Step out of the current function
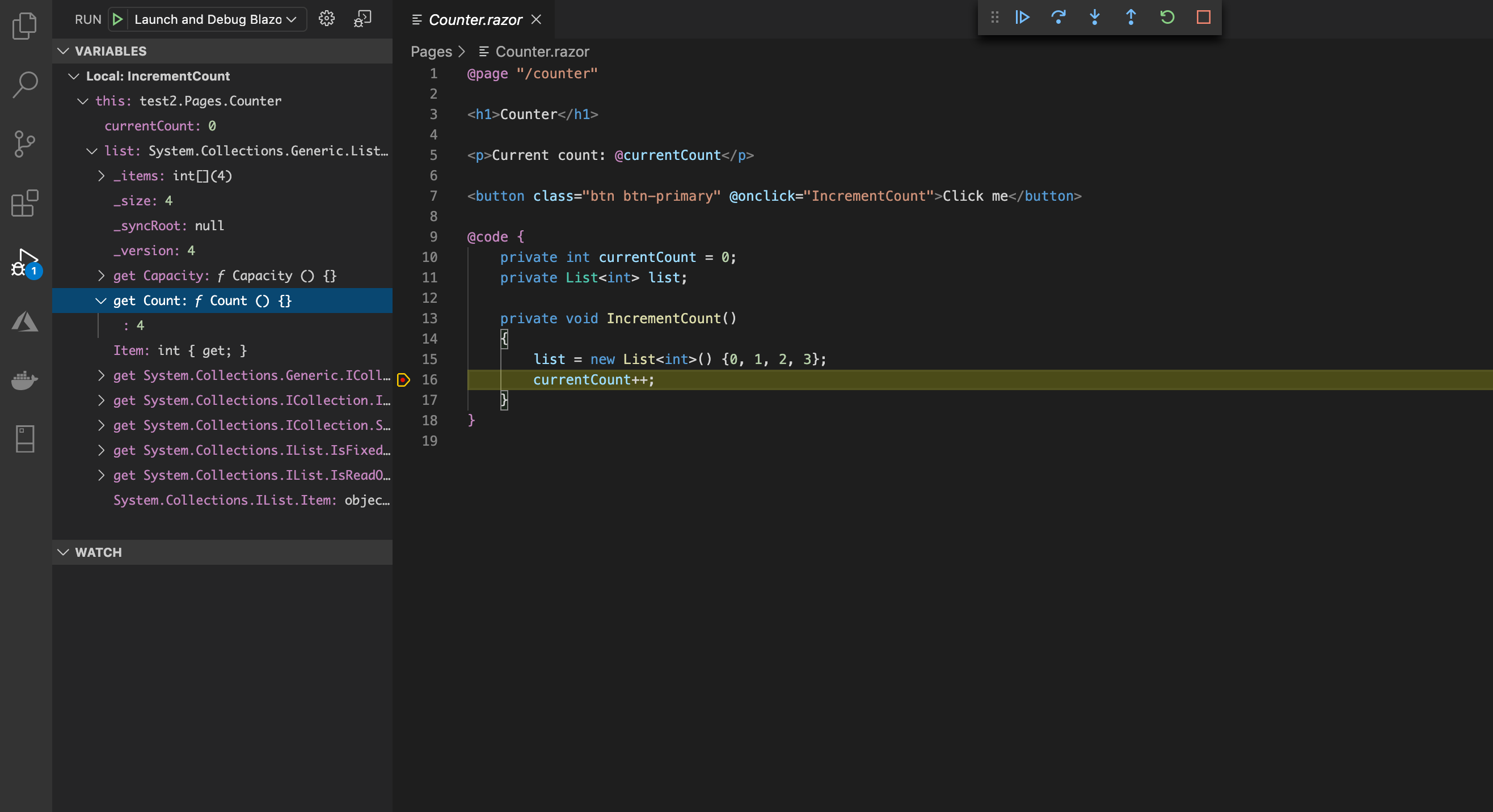The image size is (1493, 812). [x=1131, y=18]
